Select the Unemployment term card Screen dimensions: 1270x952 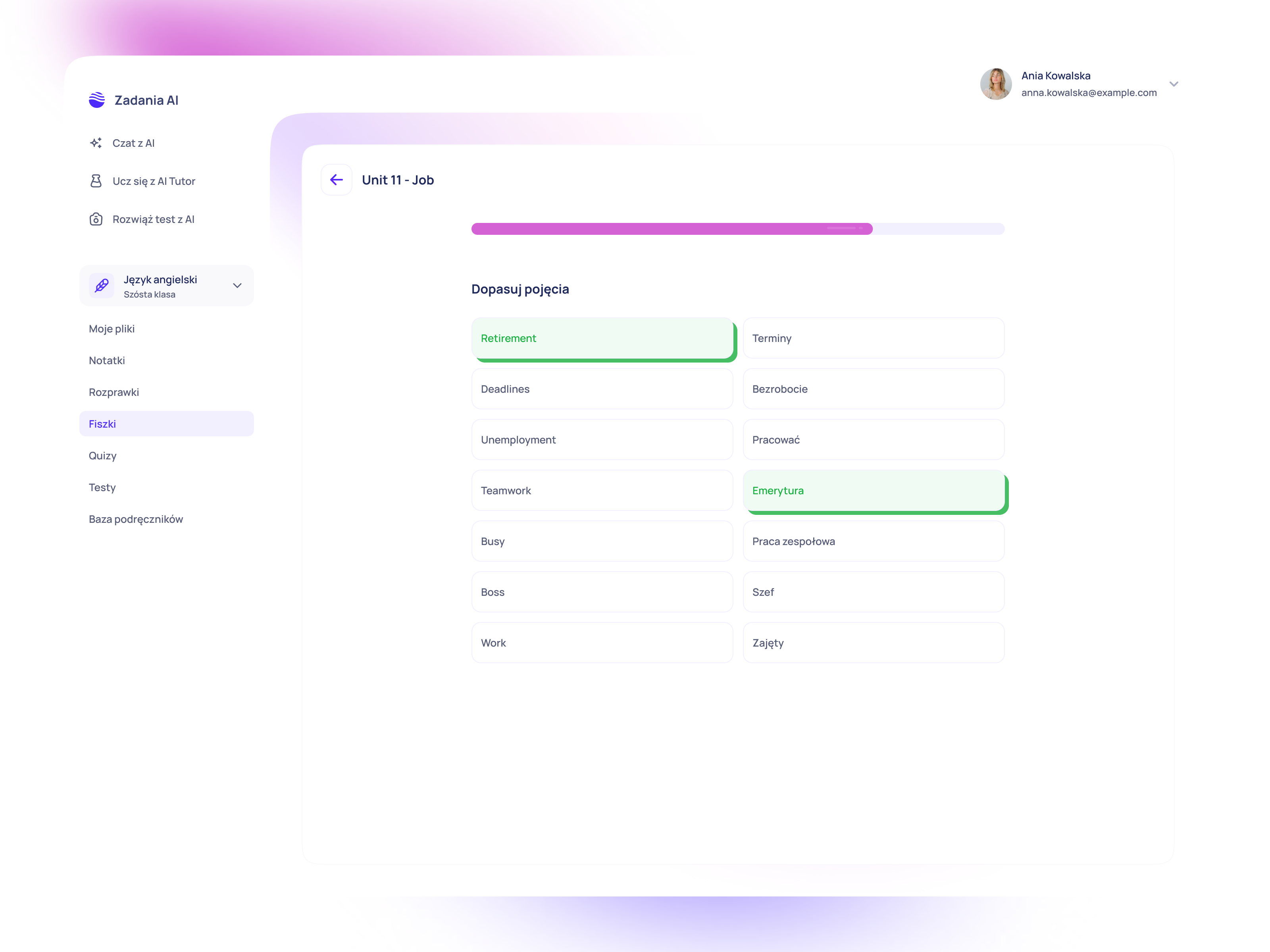pyautogui.click(x=602, y=440)
